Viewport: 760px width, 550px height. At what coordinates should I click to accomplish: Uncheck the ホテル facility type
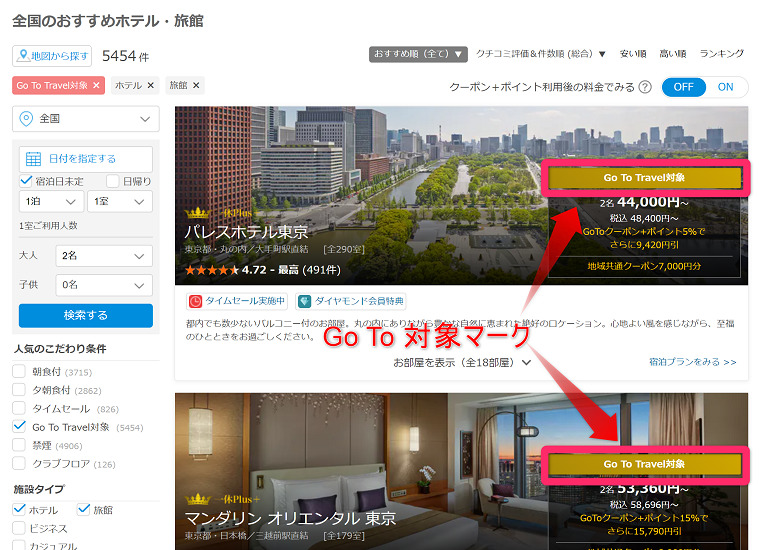point(19,510)
